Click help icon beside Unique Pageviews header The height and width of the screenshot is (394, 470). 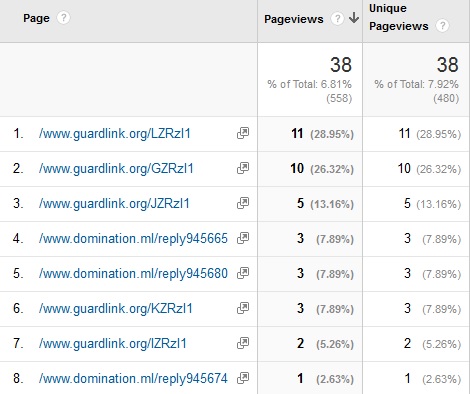443,26
